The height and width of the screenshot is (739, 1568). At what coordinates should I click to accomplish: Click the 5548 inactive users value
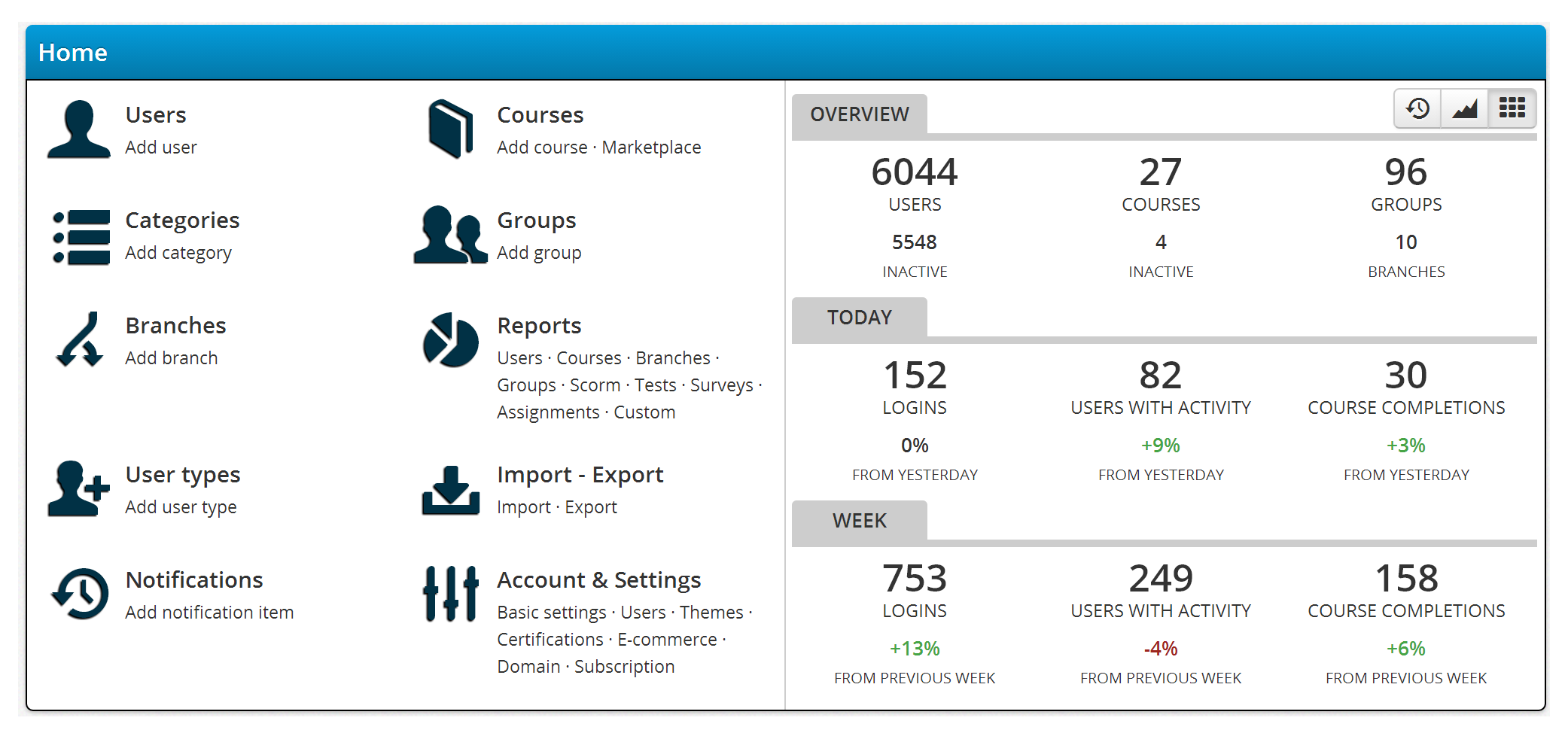coord(915,242)
